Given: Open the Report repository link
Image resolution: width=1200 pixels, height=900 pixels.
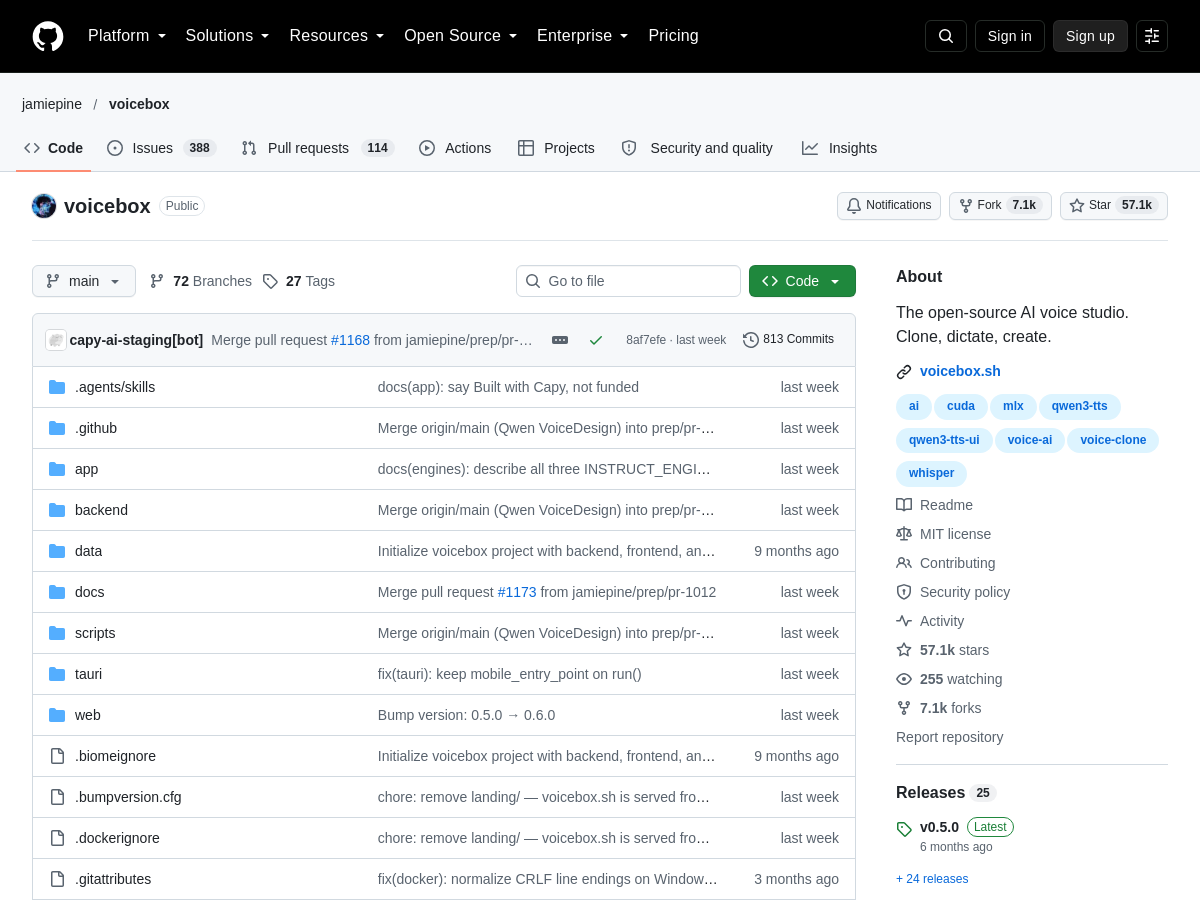Looking at the screenshot, I should pos(949,737).
